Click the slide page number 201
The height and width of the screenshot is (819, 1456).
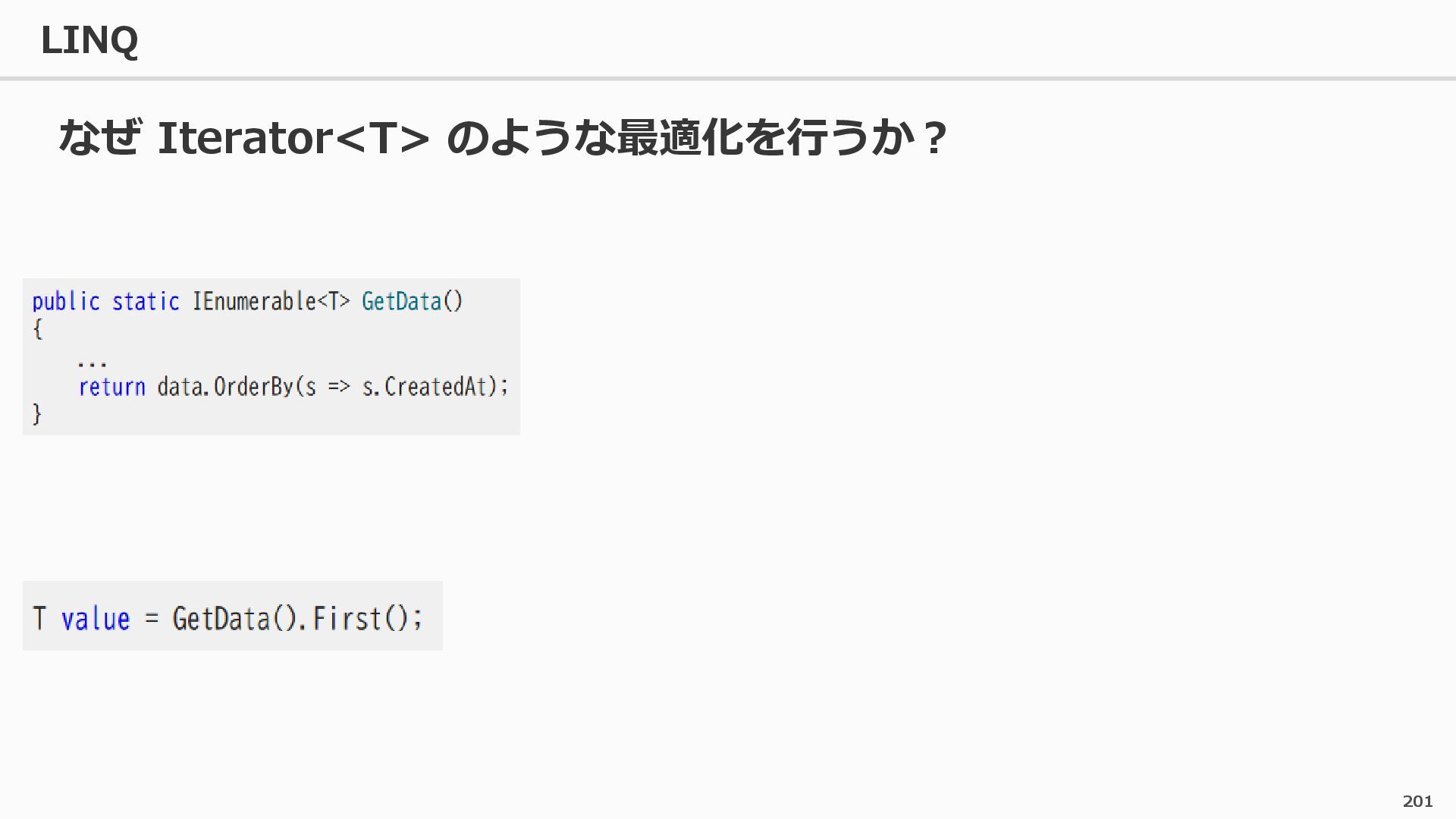coord(1417,801)
